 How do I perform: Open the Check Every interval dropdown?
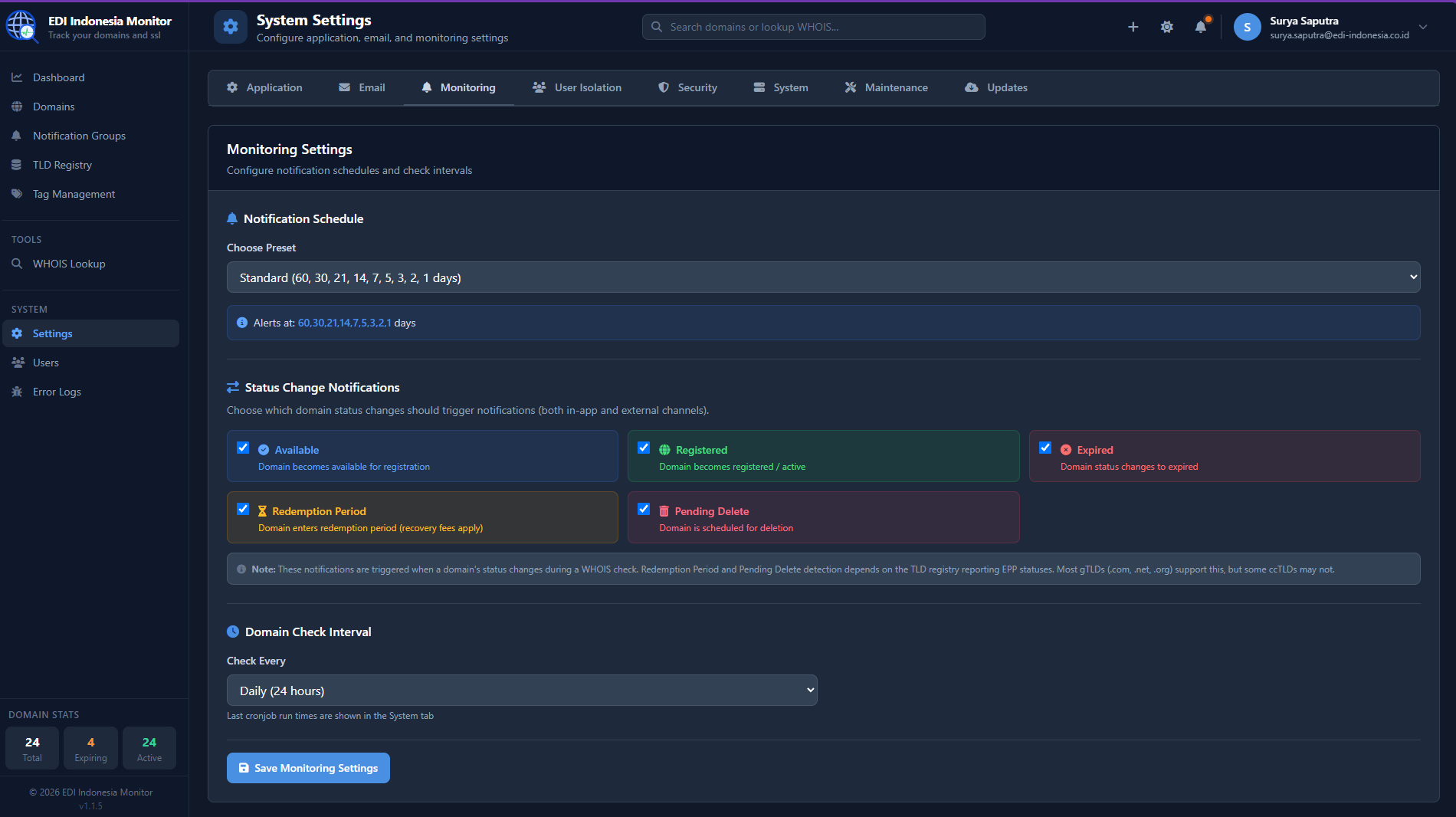522,691
